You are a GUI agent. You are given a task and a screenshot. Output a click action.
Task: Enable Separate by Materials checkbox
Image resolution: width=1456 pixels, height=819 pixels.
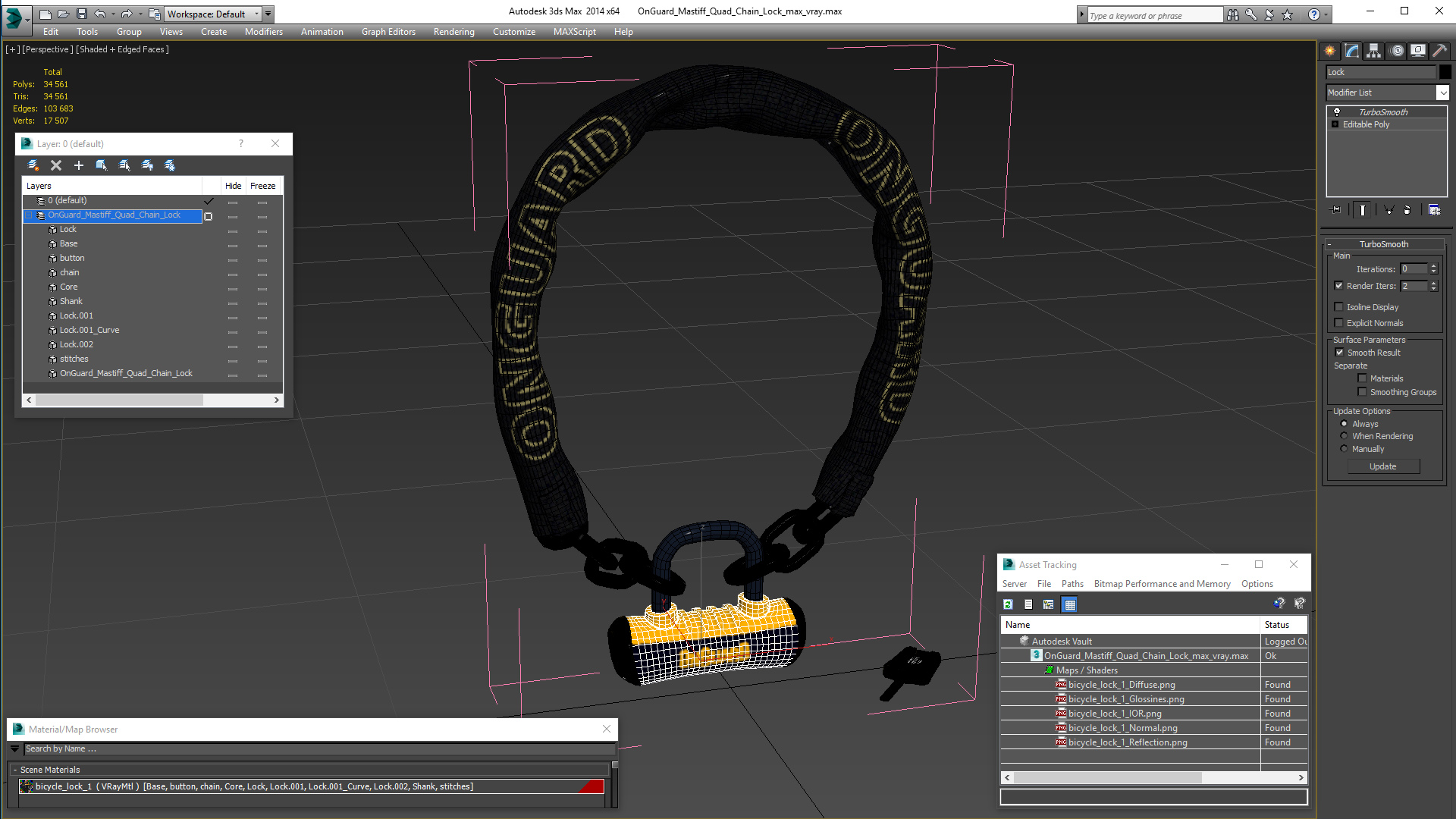(x=1362, y=378)
